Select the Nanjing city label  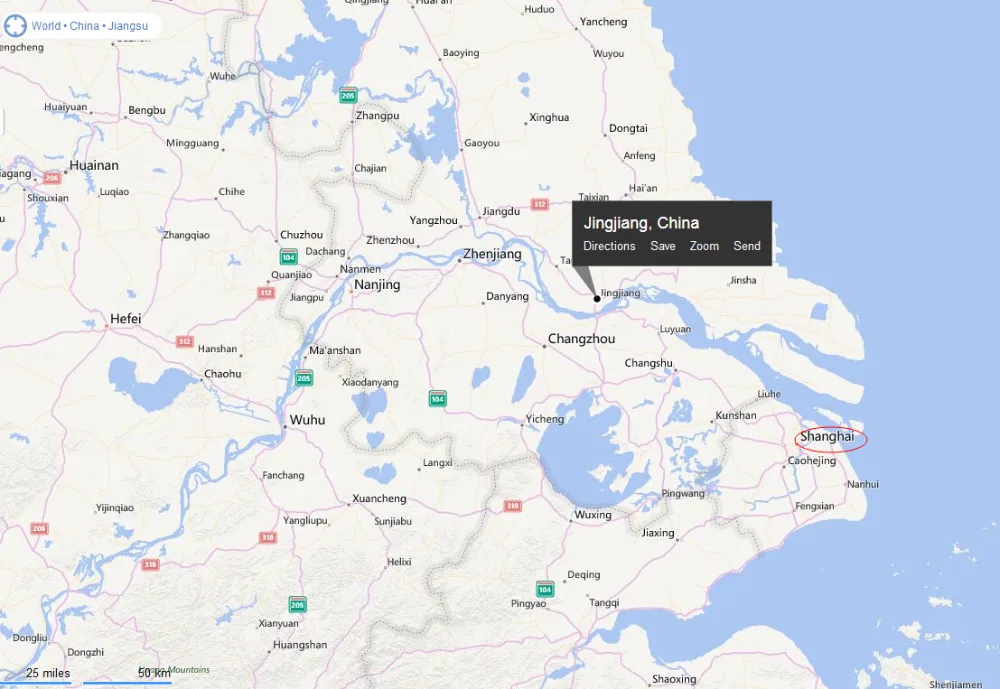coord(377,285)
